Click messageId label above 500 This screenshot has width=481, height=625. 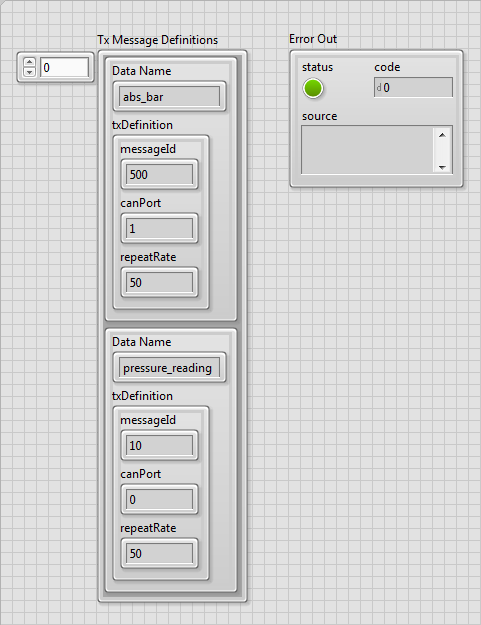click(x=148, y=149)
